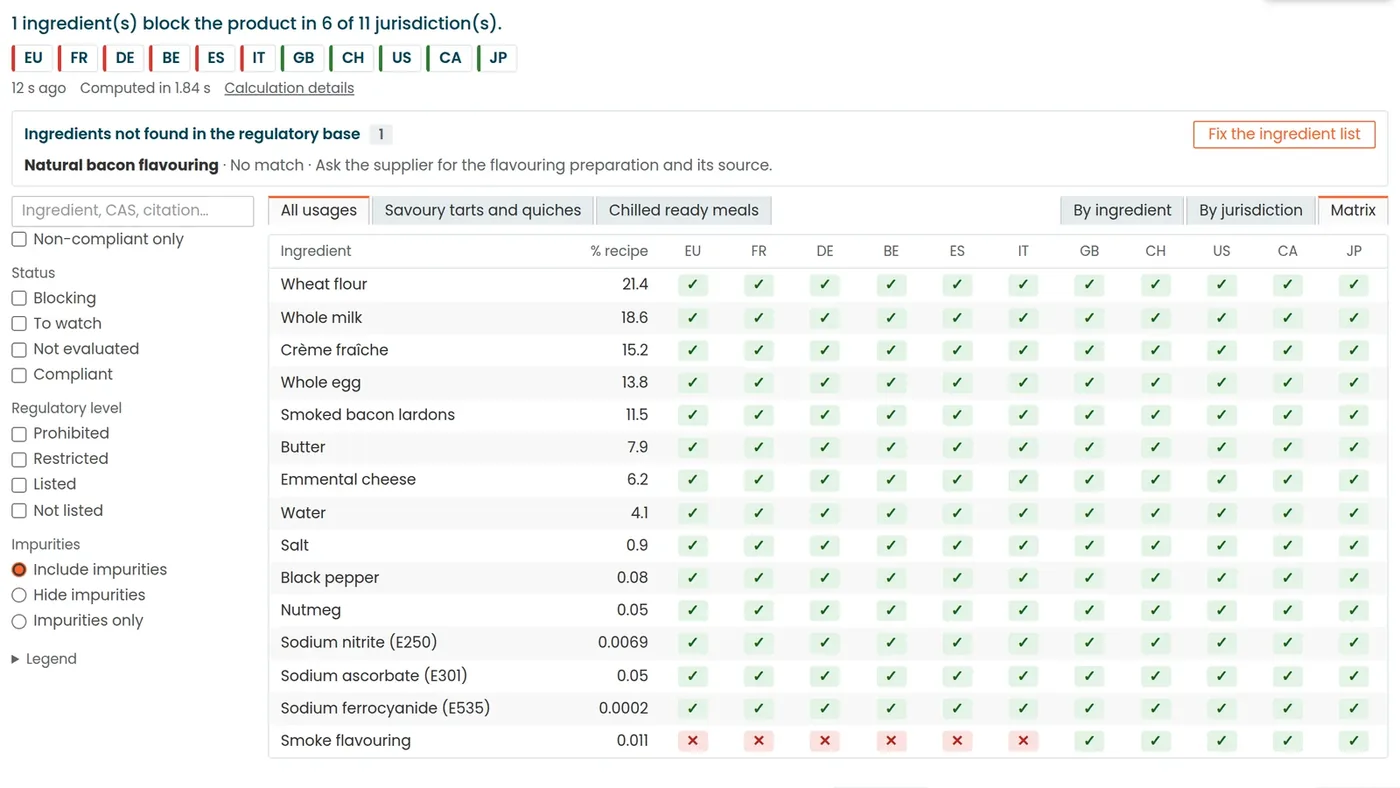The width and height of the screenshot is (1400, 788).
Task: Click the % recipe column header
Action: tap(619, 251)
